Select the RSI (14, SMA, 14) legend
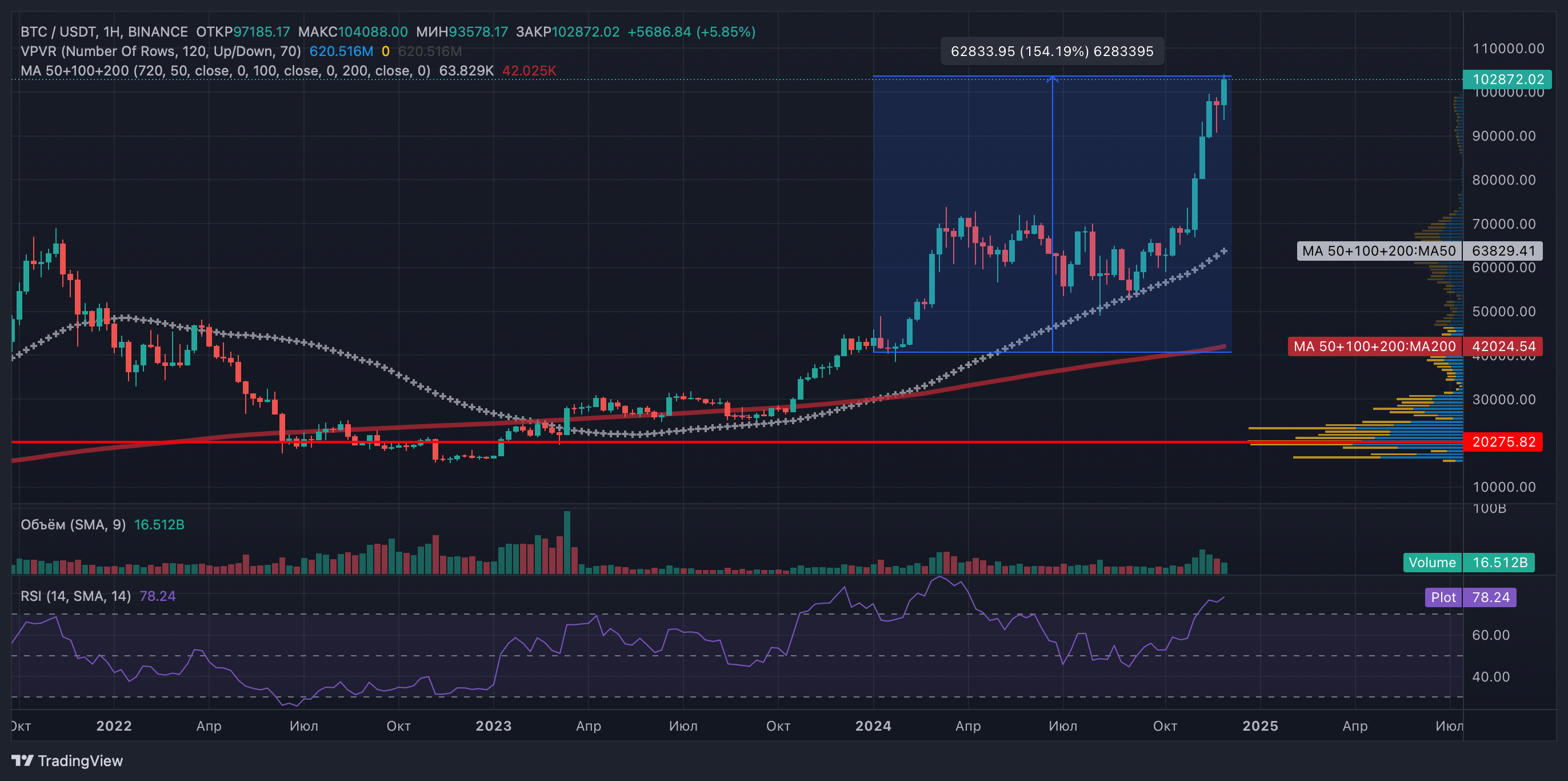Viewport: 1568px width, 781px height. click(75, 596)
